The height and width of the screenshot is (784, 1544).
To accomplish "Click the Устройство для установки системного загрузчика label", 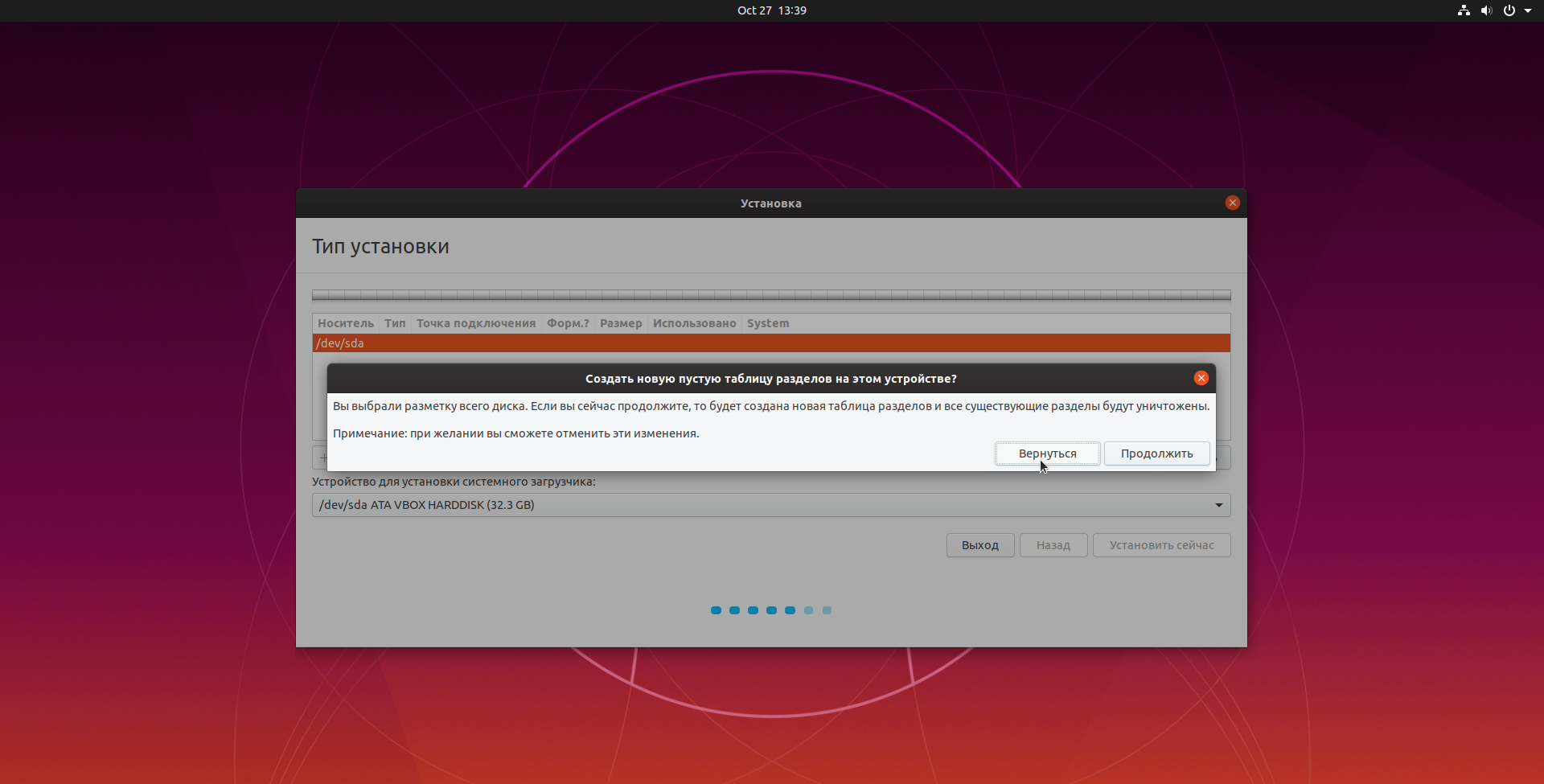I will click(x=454, y=482).
